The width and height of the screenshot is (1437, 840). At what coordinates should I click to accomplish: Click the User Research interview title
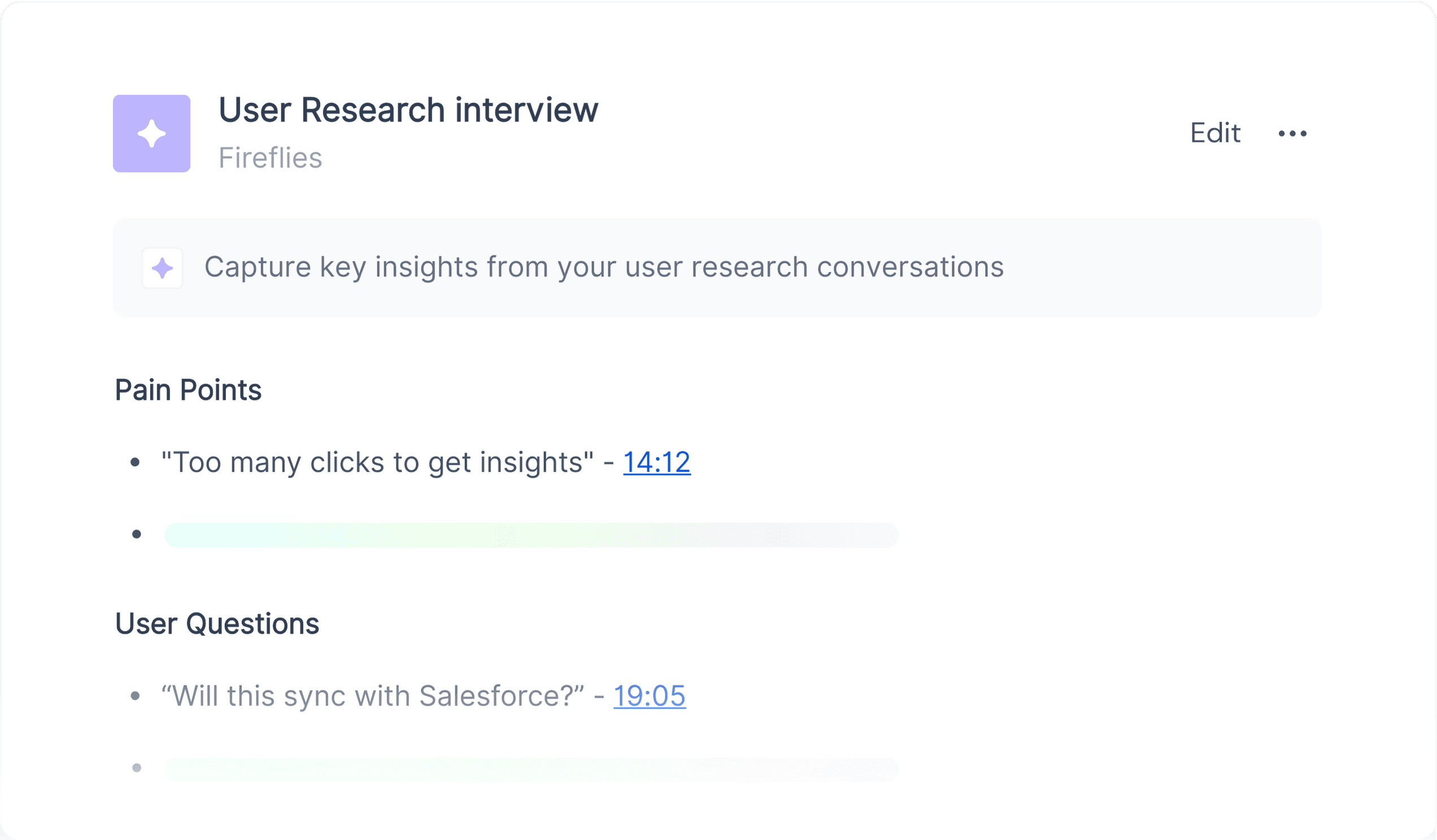[408, 110]
